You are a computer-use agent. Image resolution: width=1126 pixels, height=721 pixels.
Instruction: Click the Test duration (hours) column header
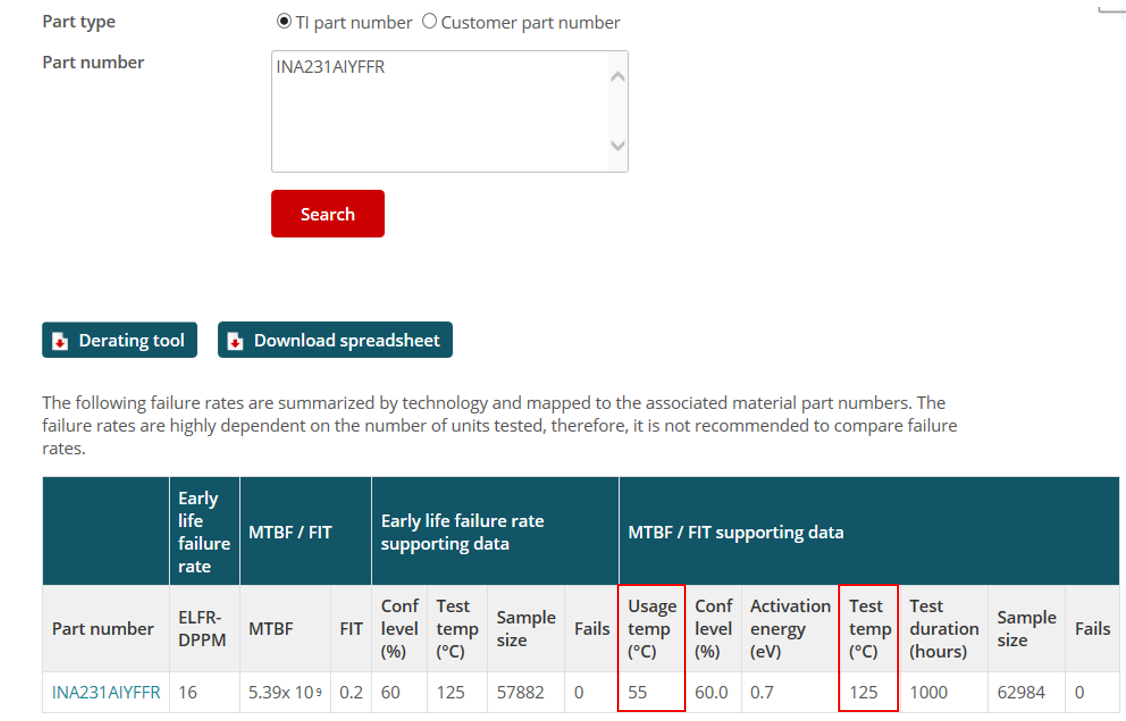coord(944,628)
